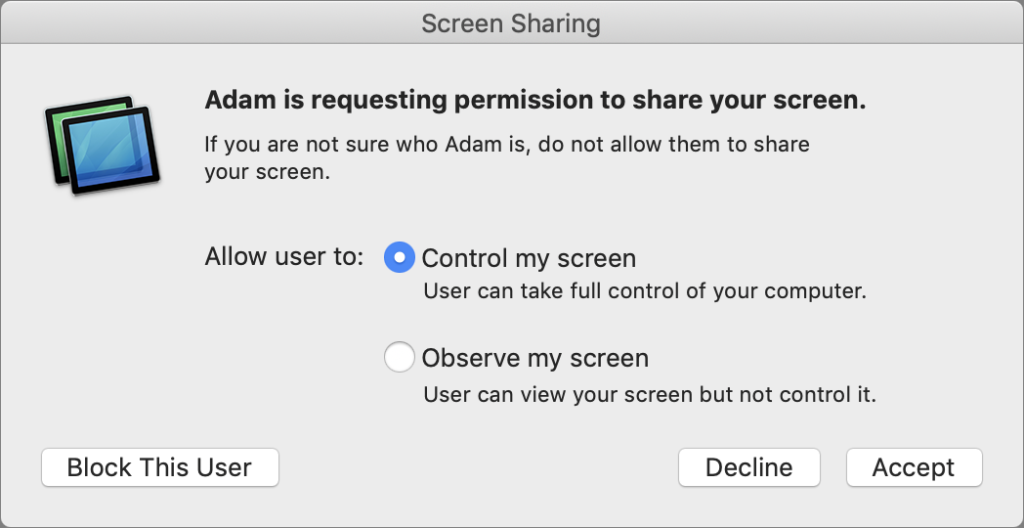
Task: Click "your screen." on the warning's second line
Action: point(267,172)
